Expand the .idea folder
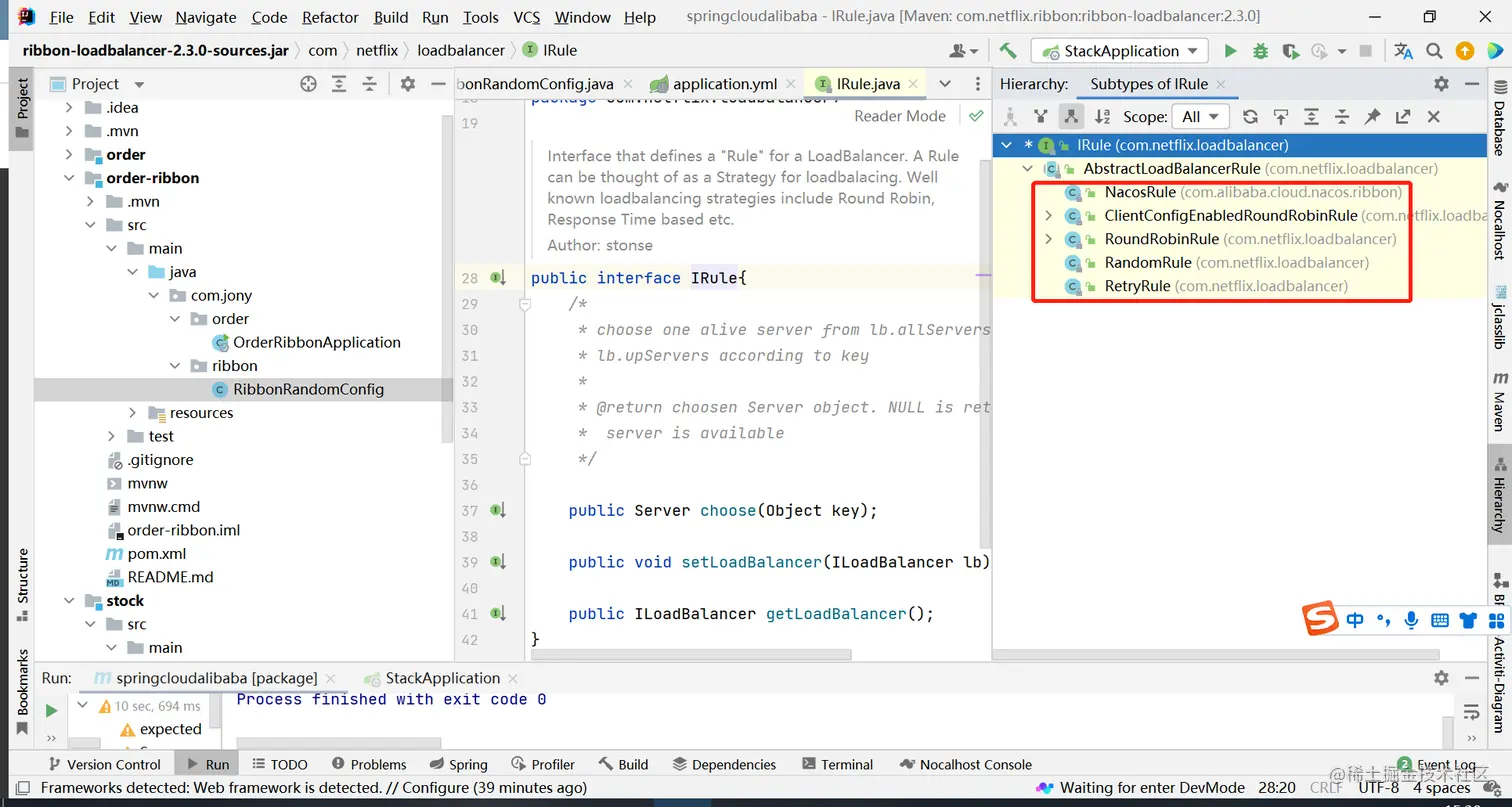 pyautogui.click(x=69, y=108)
